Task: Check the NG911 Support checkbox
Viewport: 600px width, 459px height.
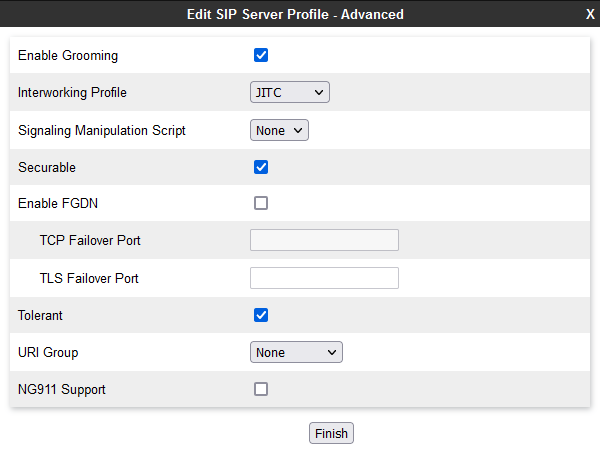Action: [x=261, y=389]
